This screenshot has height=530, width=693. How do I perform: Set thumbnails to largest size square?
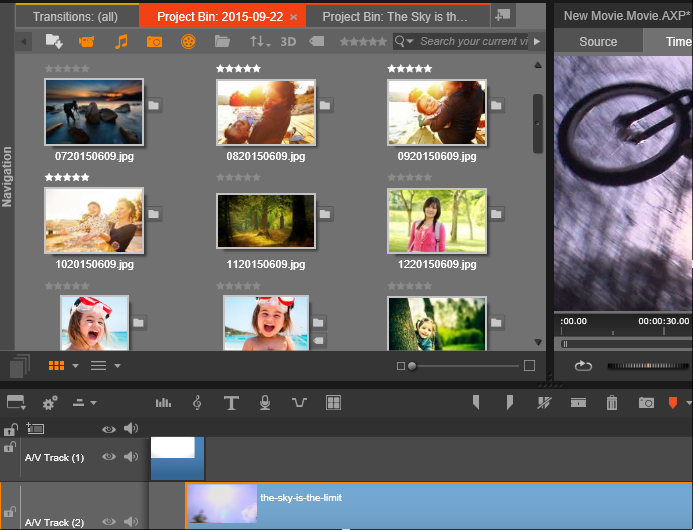[x=529, y=366]
